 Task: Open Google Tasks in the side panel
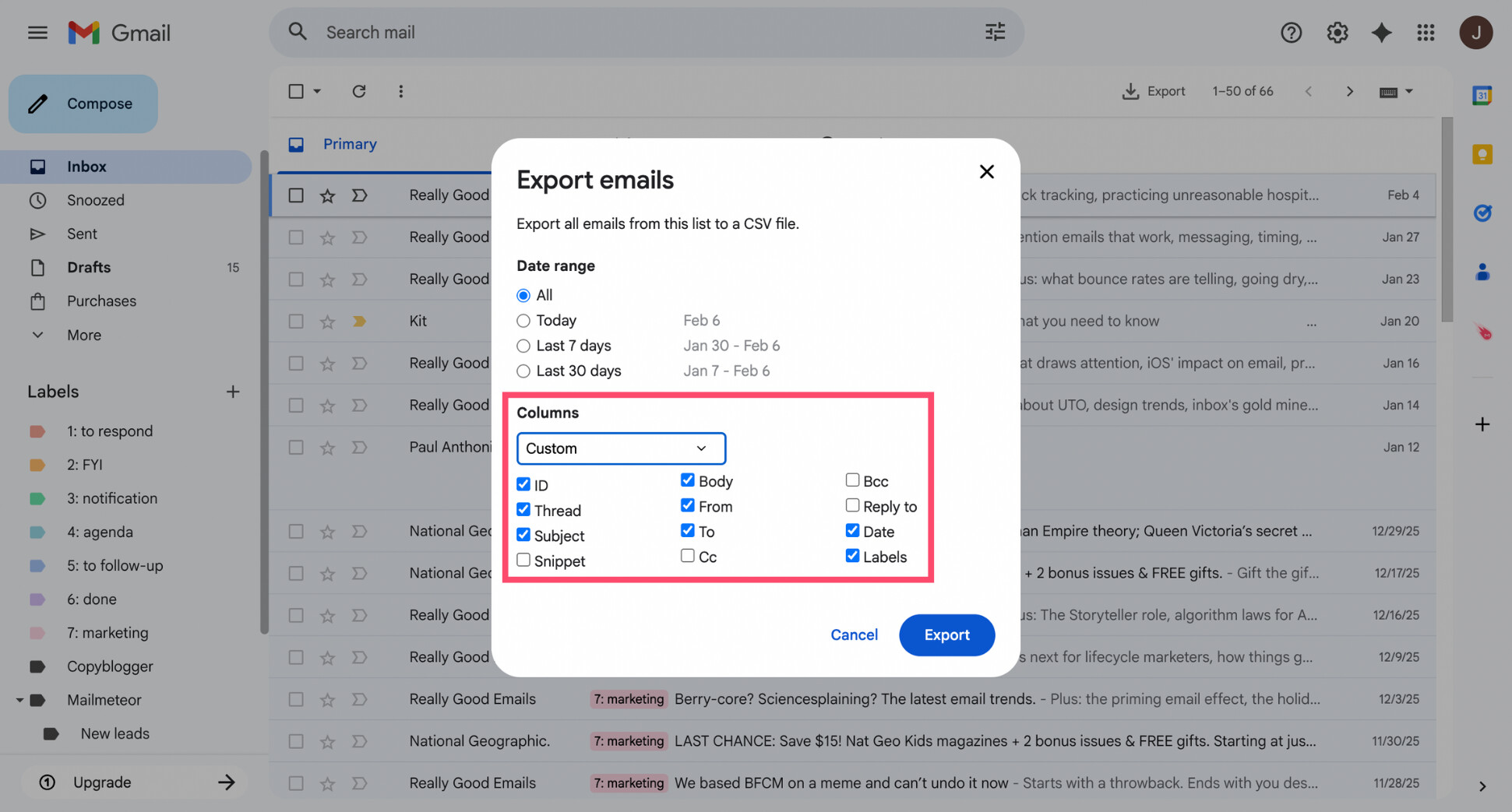point(1482,213)
